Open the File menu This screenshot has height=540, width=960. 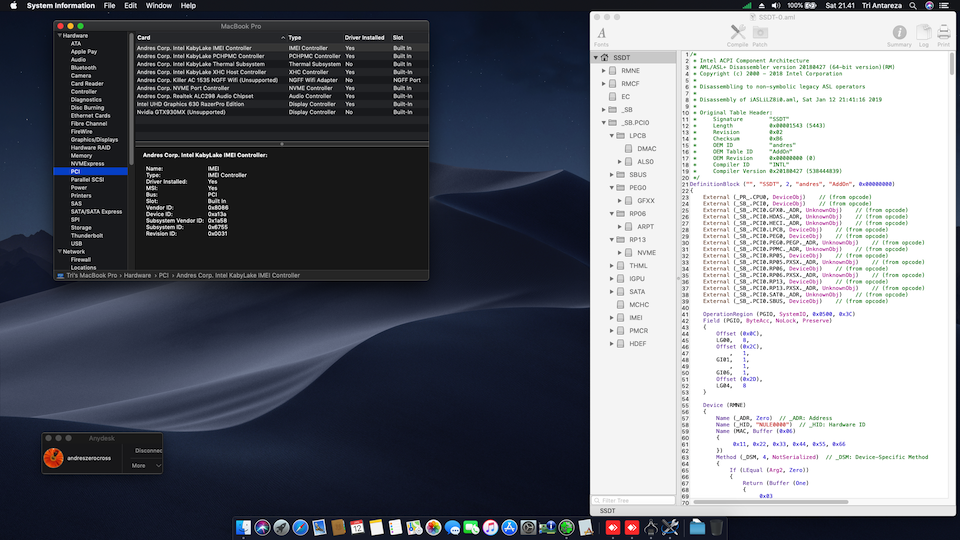click(110, 6)
